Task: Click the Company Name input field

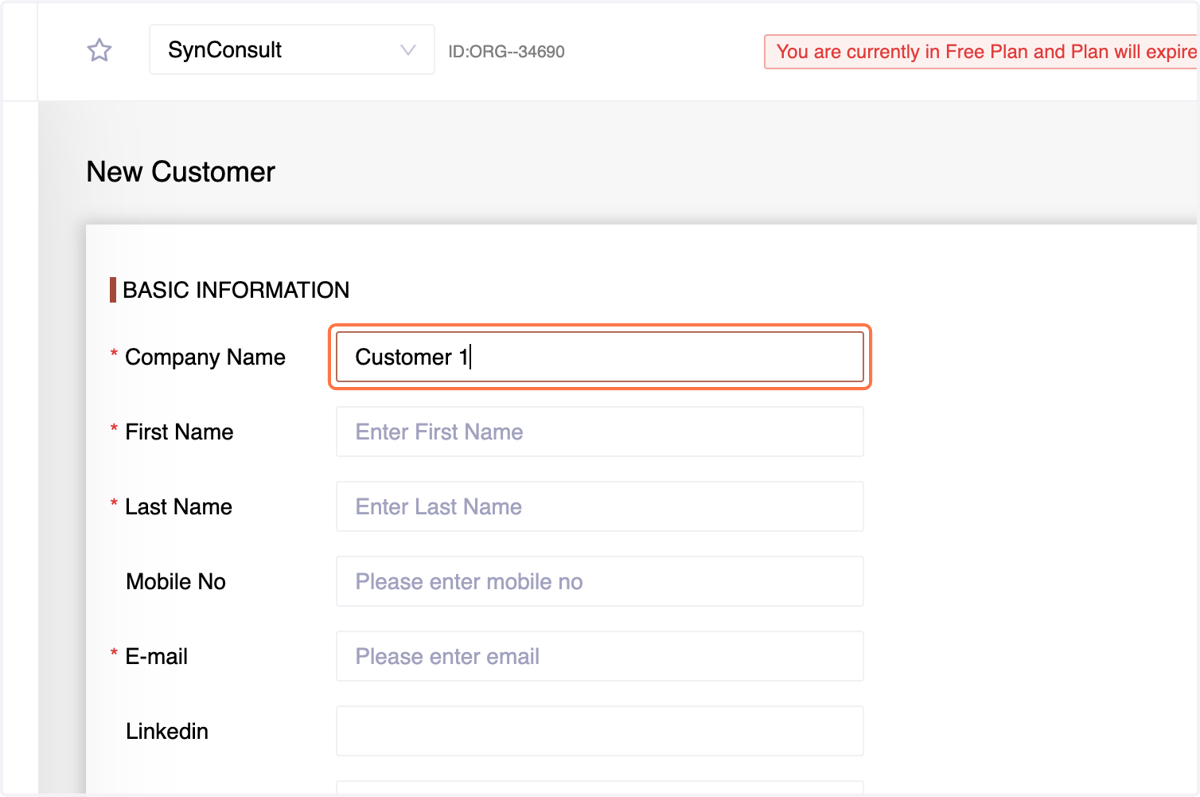Action: coord(600,357)
